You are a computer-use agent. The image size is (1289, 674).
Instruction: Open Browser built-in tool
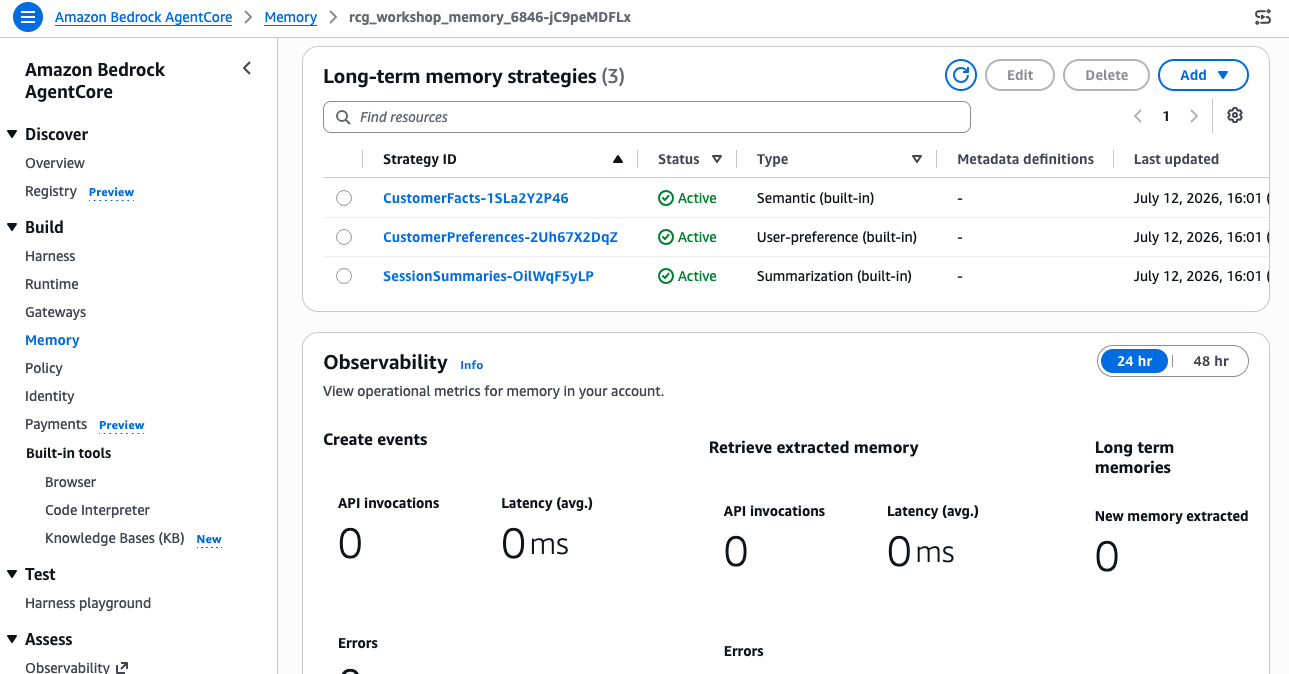click(71, 482)
